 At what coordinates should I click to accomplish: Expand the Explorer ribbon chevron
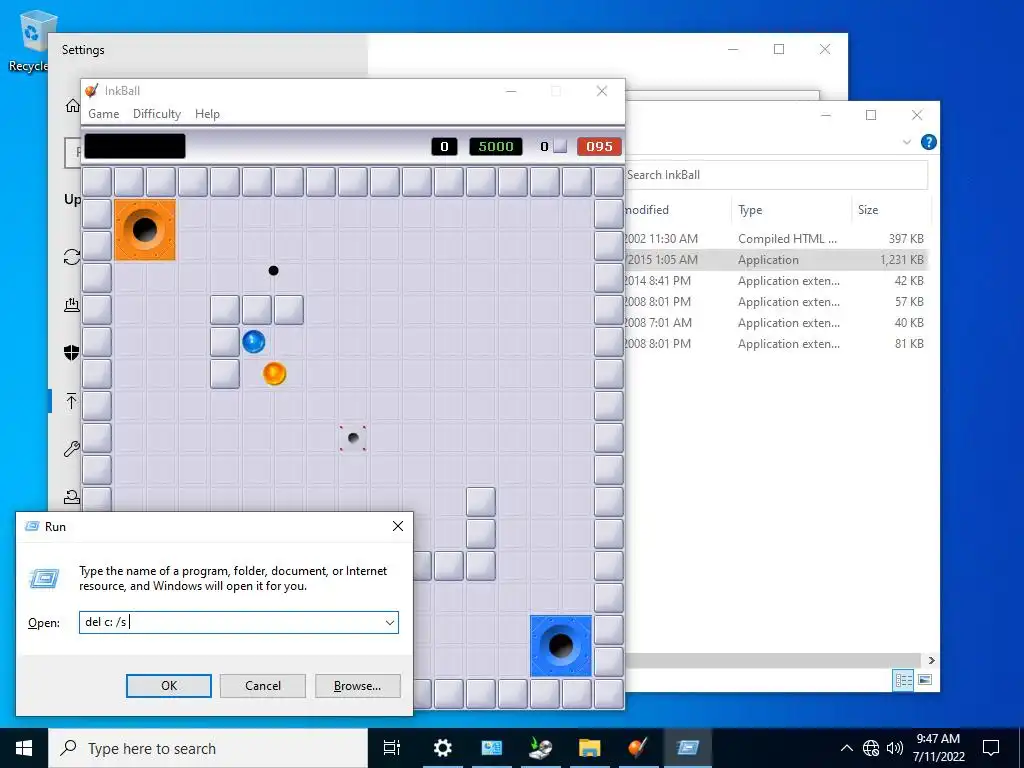906,142
